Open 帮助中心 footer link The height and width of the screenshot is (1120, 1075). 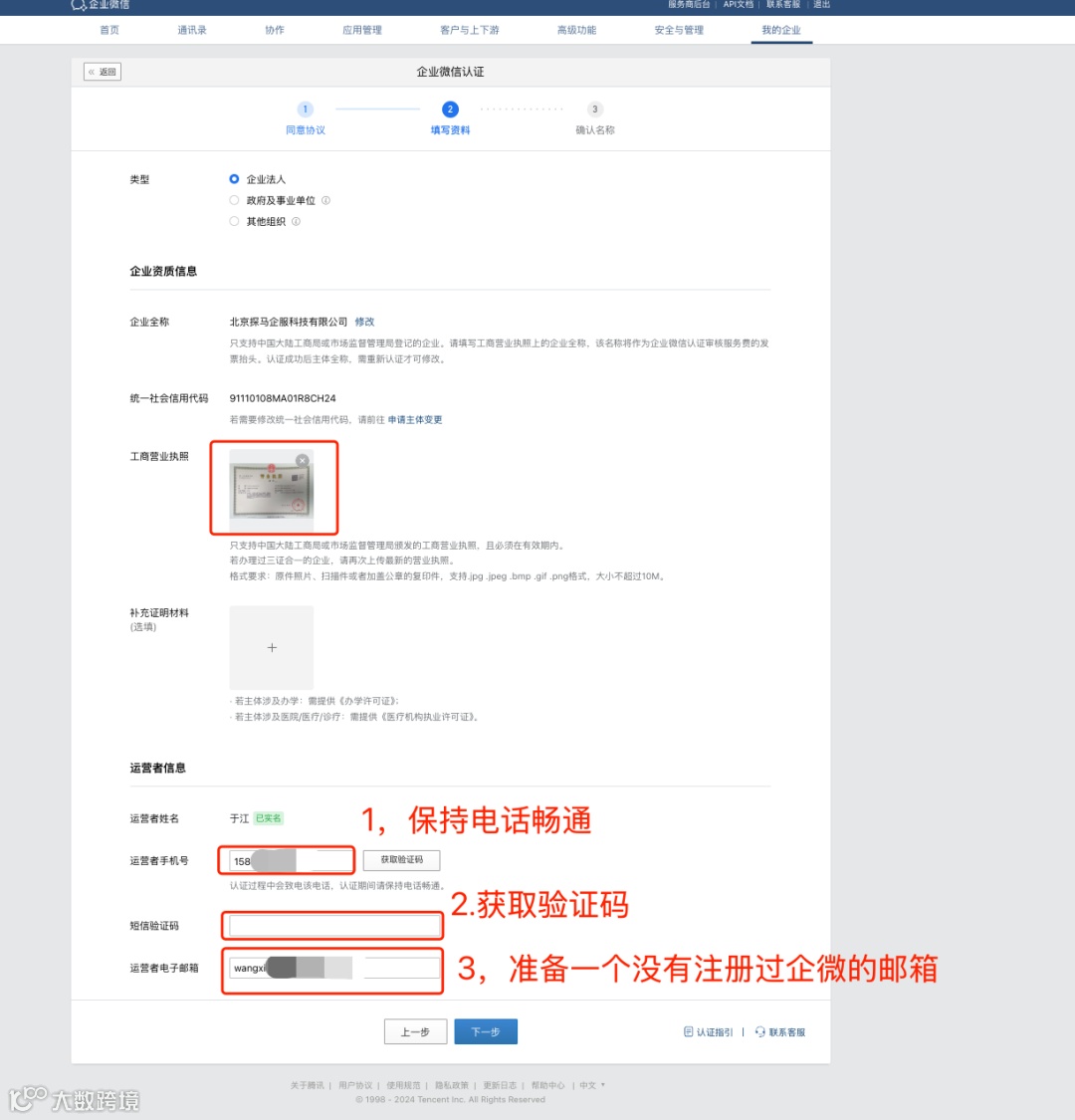point(547,1085)
